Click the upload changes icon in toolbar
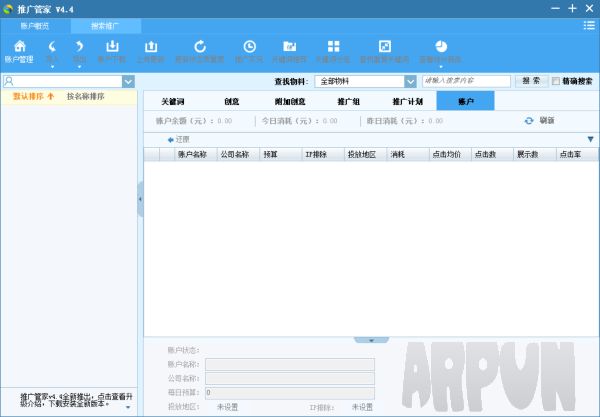 [151, 47]
